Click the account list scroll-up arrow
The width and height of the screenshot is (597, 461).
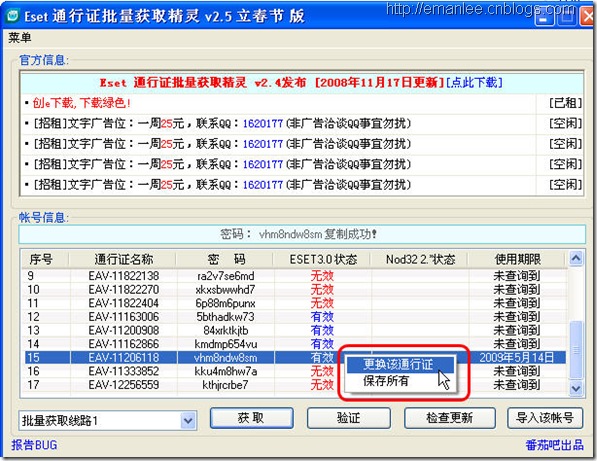click(576, 259)
